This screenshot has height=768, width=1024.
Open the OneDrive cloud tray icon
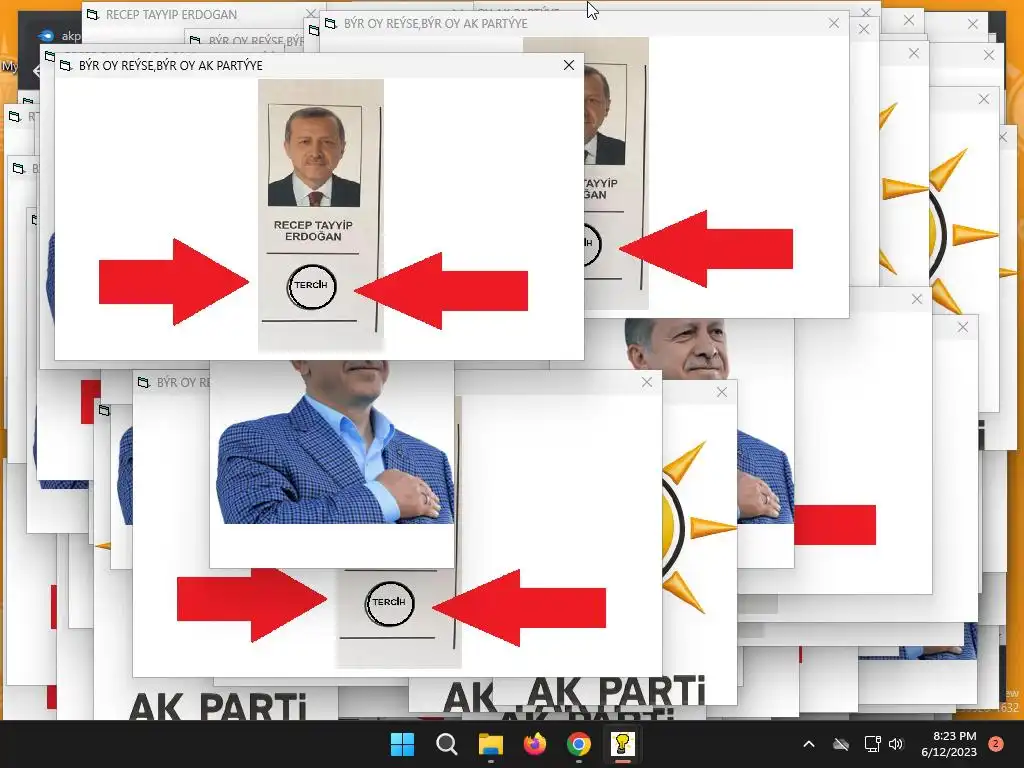841,744
